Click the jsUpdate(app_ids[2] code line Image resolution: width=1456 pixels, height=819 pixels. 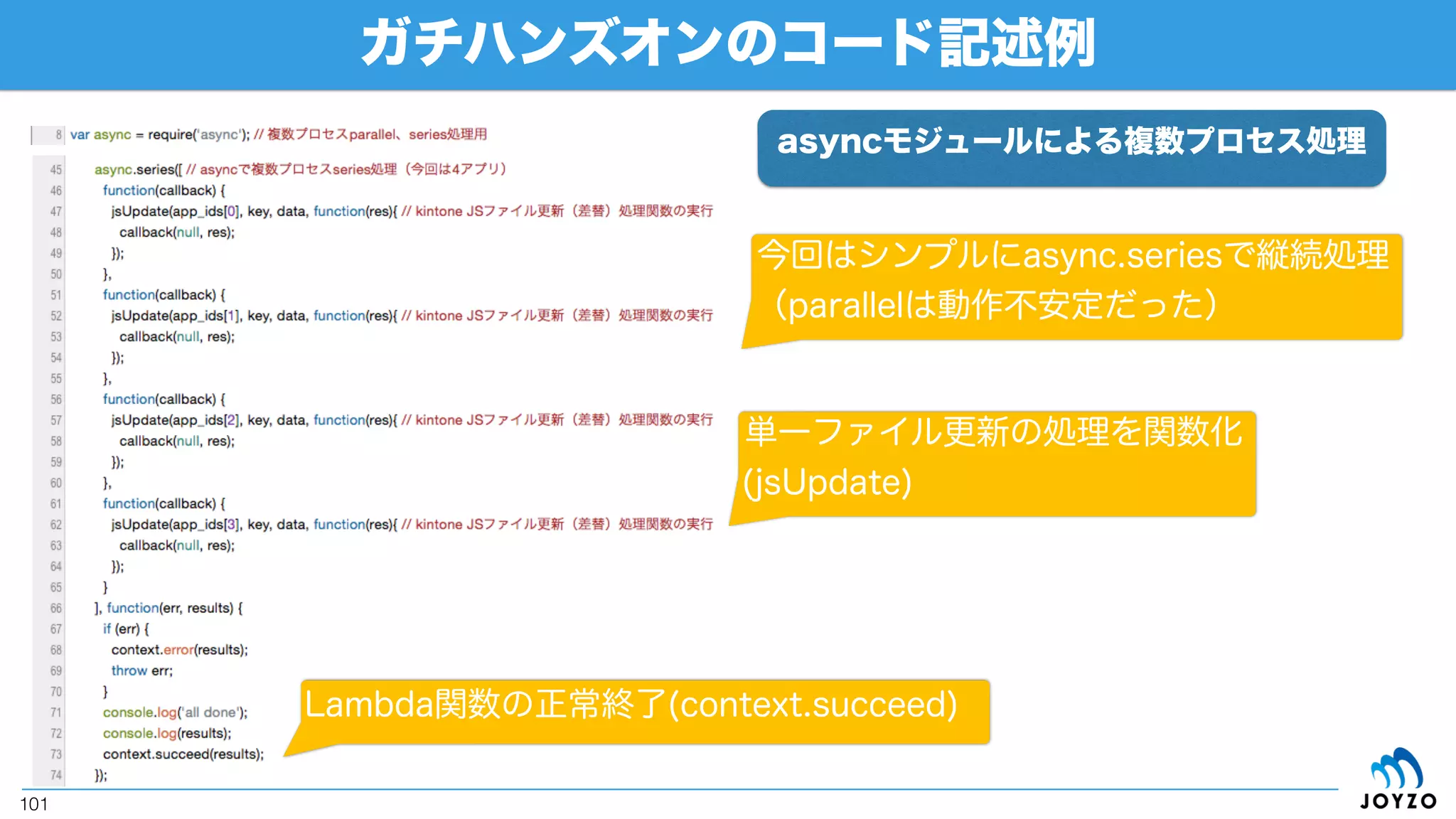412,420
